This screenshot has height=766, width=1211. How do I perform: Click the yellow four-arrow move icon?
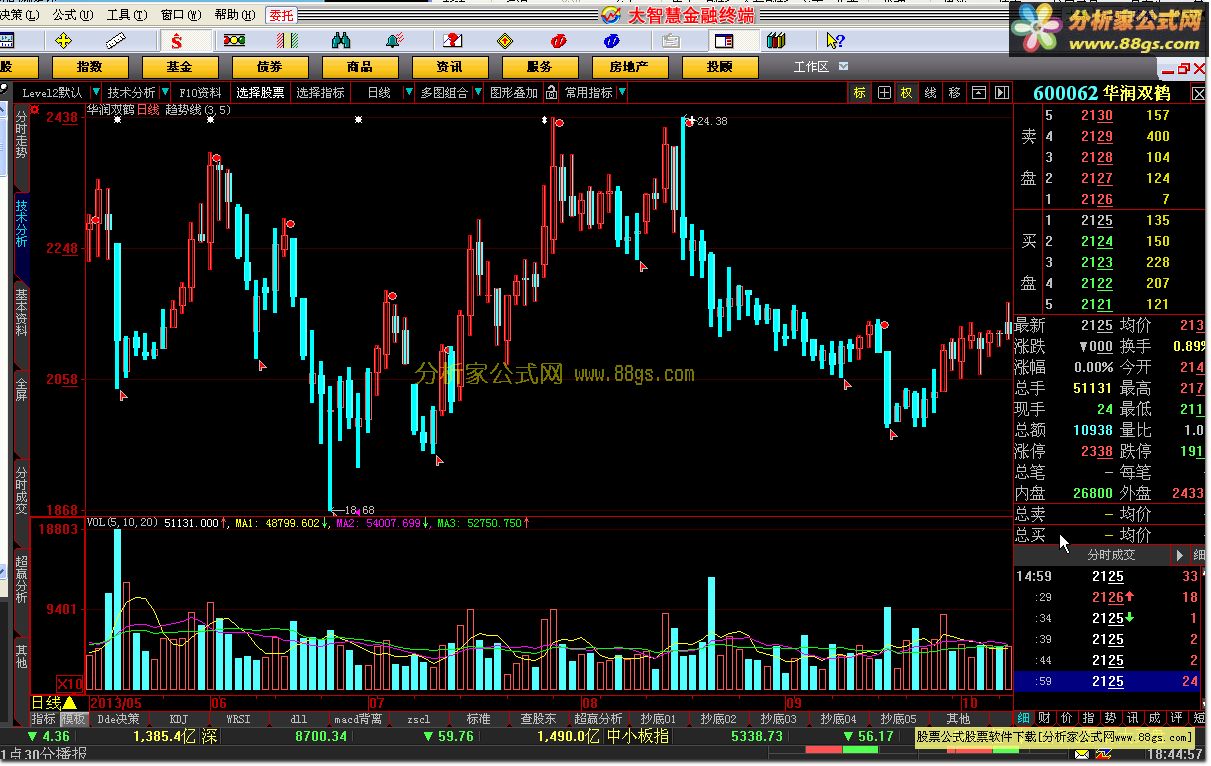point(64,41)
